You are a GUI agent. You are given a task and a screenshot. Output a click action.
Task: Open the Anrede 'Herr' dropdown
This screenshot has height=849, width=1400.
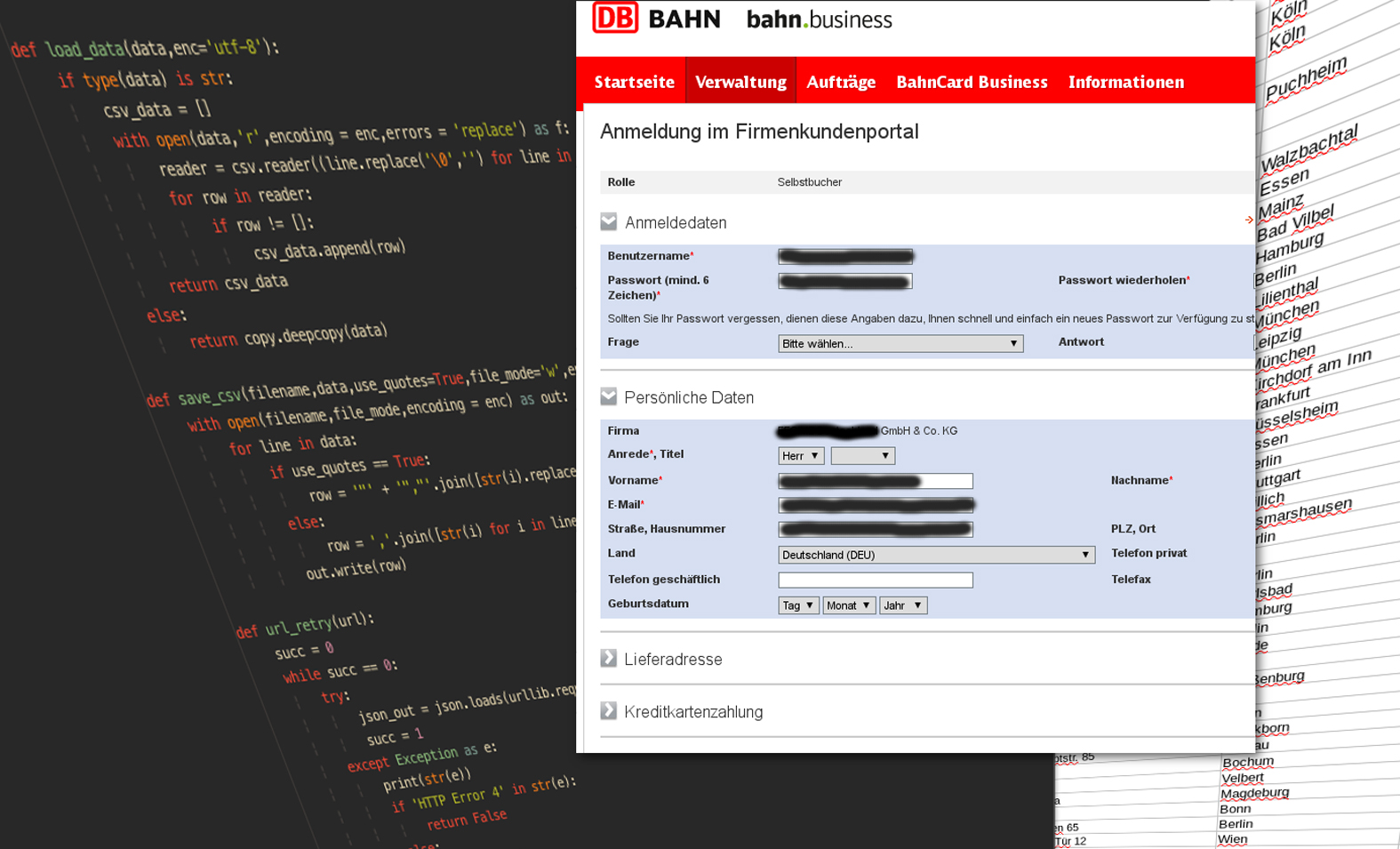click(801, 455)
